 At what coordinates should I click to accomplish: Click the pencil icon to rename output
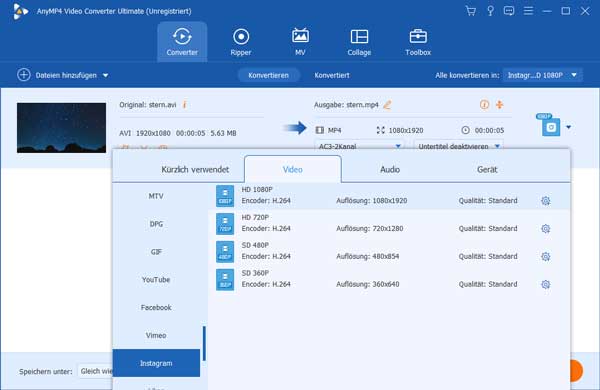pos(387,104)
